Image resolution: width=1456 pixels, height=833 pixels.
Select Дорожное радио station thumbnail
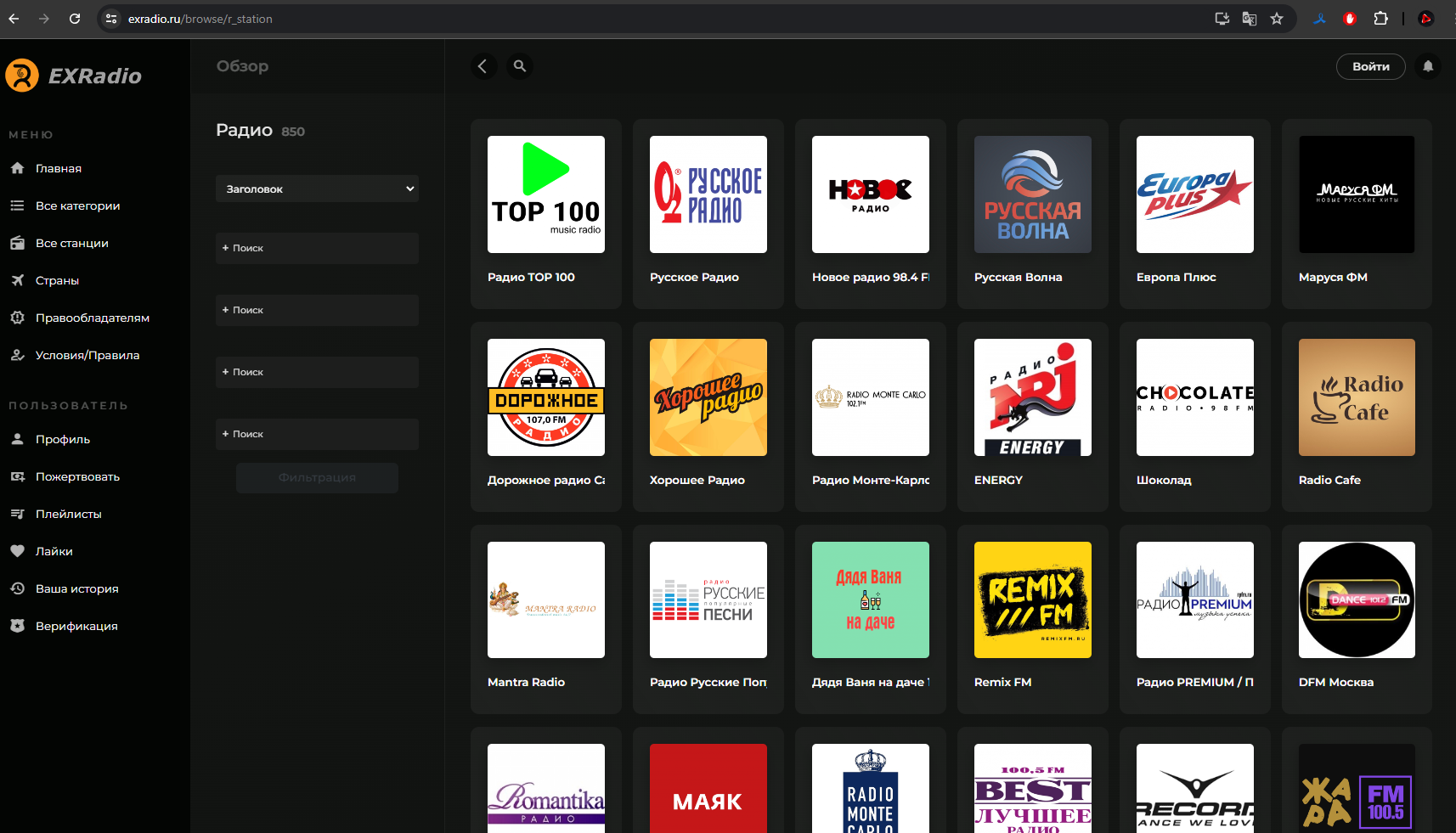pyautogui.click(x=546, y=397)
